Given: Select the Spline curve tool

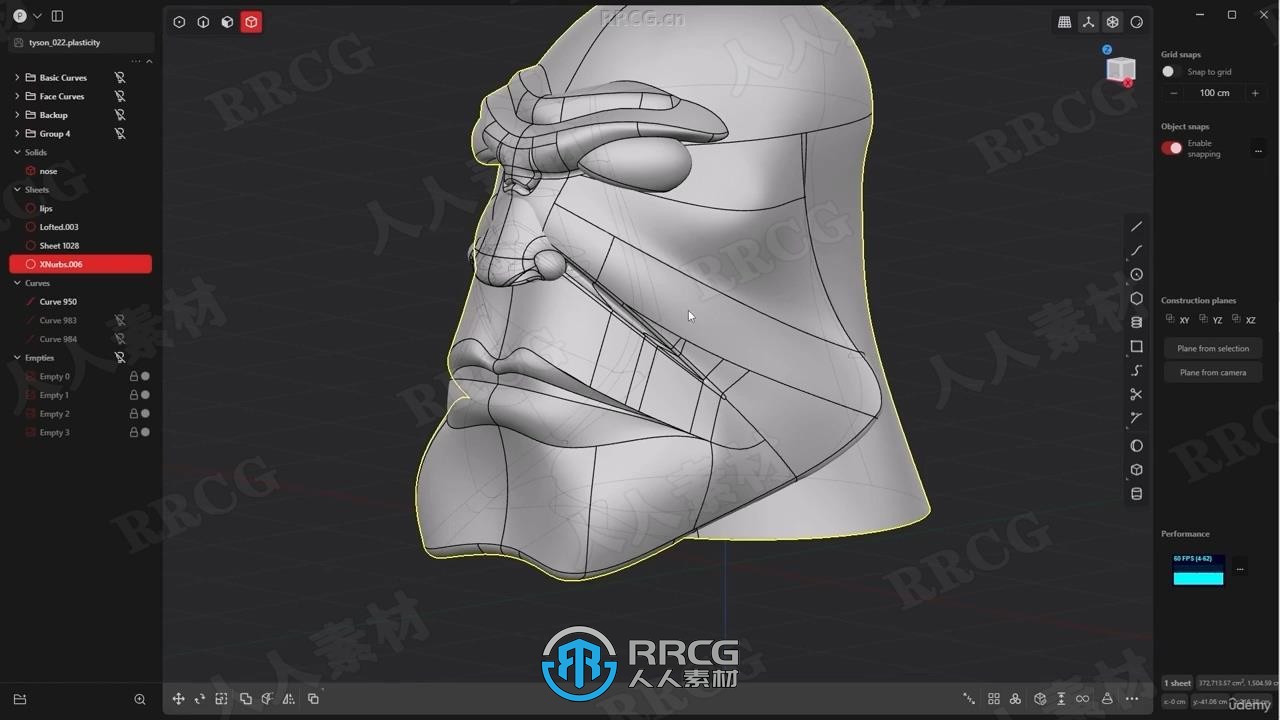Looking at the screenshot, I should pos(1136,250).
